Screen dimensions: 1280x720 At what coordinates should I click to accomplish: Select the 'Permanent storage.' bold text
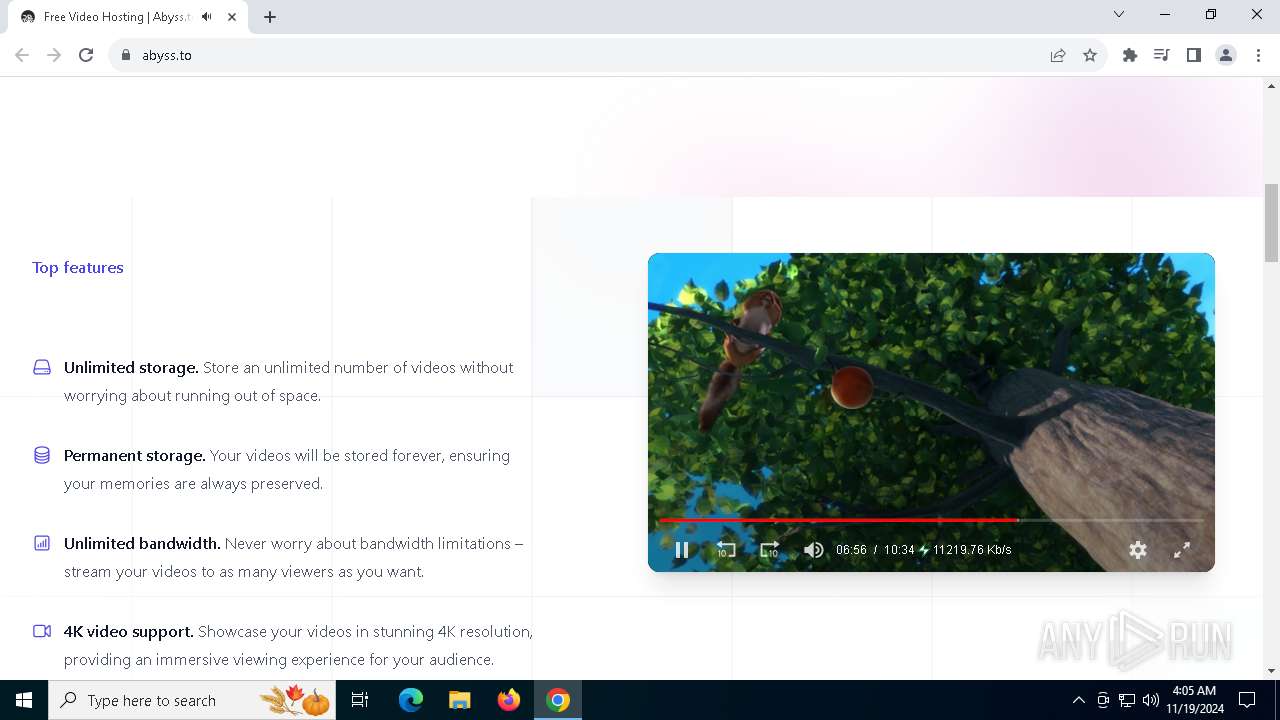tap(135, 455)
